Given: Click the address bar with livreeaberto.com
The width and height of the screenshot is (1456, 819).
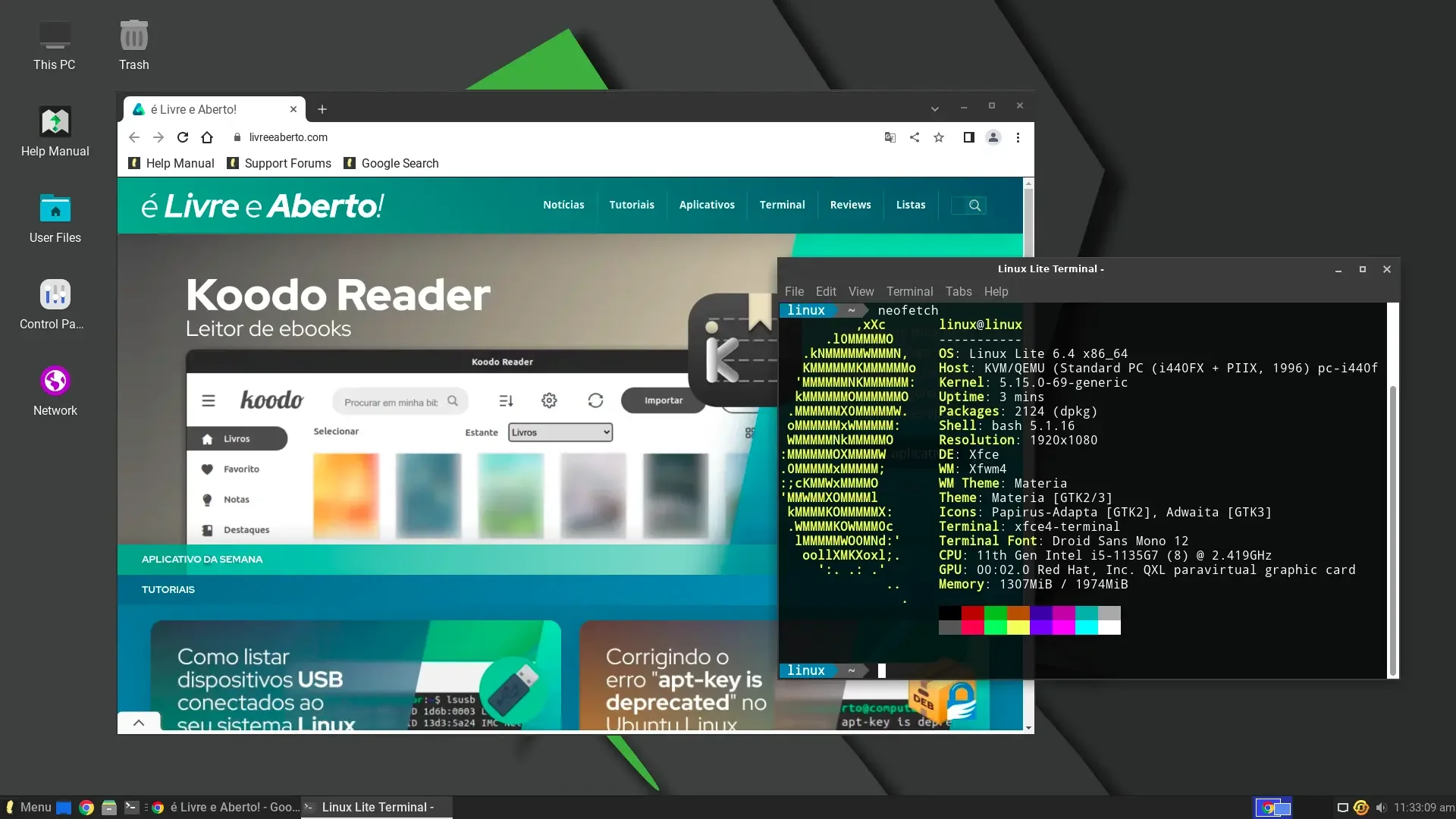Looking at the screenshot, I should coord(554,137).
